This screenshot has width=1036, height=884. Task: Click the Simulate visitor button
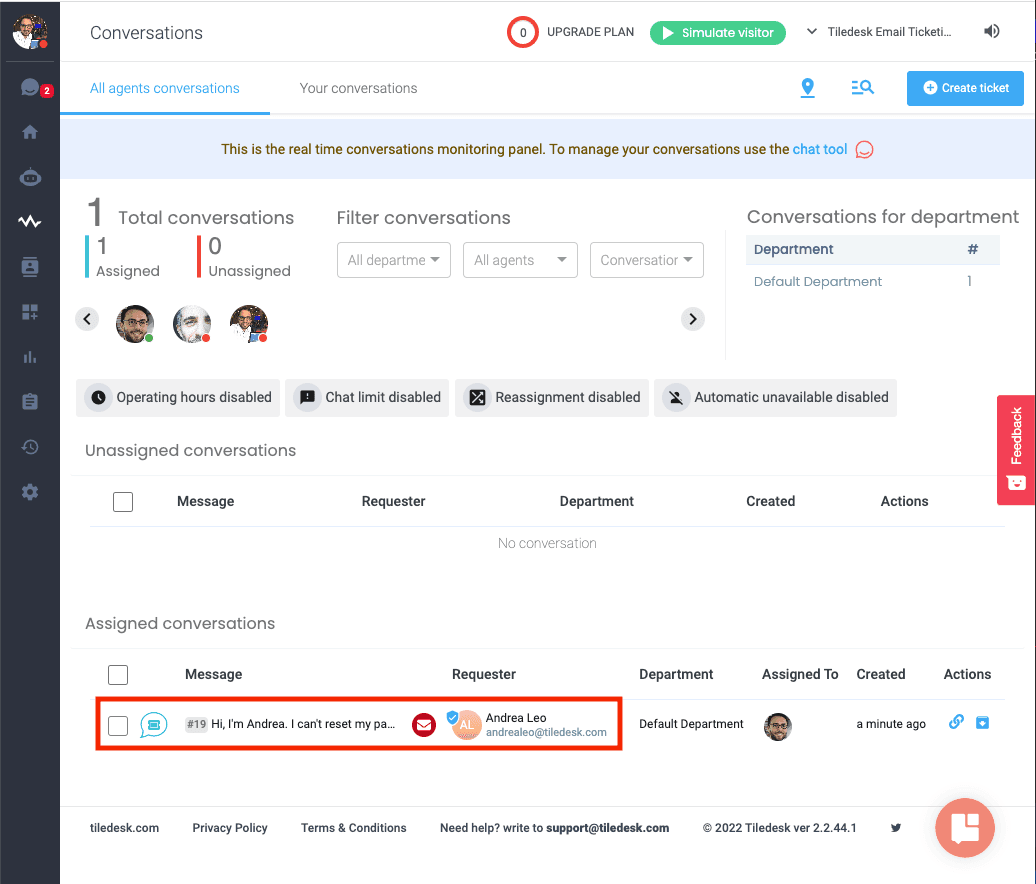[x=718, y=32]
